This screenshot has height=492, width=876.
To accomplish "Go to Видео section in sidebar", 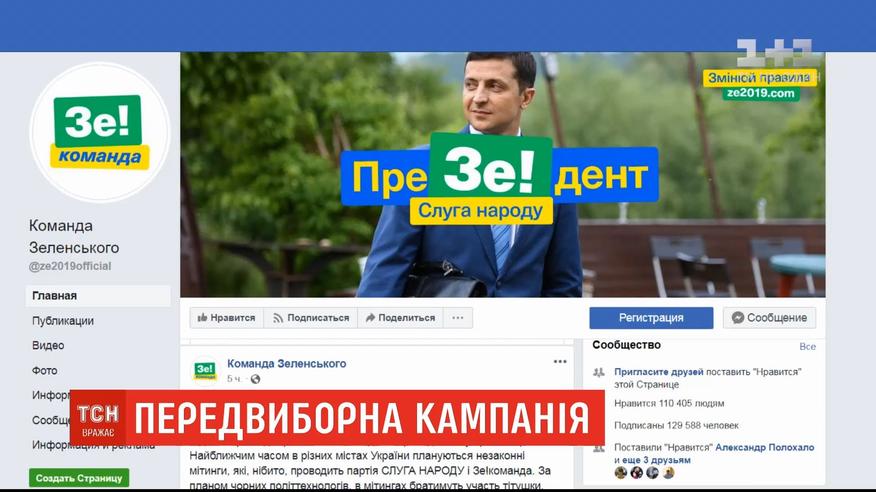I will [48, 345].
